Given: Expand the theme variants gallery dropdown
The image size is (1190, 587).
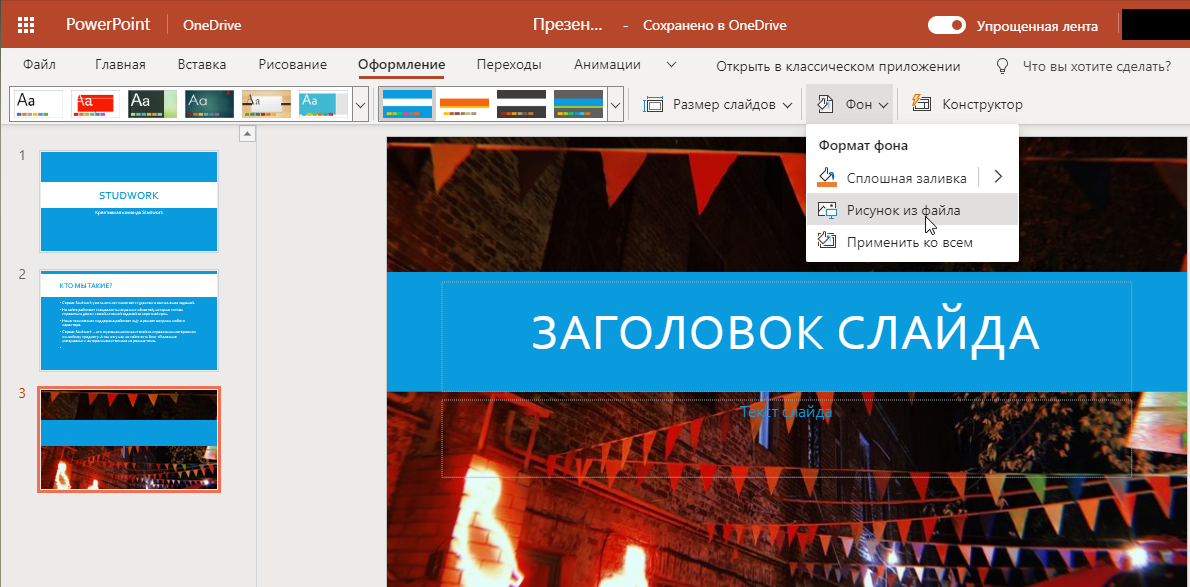Looking at the screenshot, I should pyautogui.click(x=616, y=104).
